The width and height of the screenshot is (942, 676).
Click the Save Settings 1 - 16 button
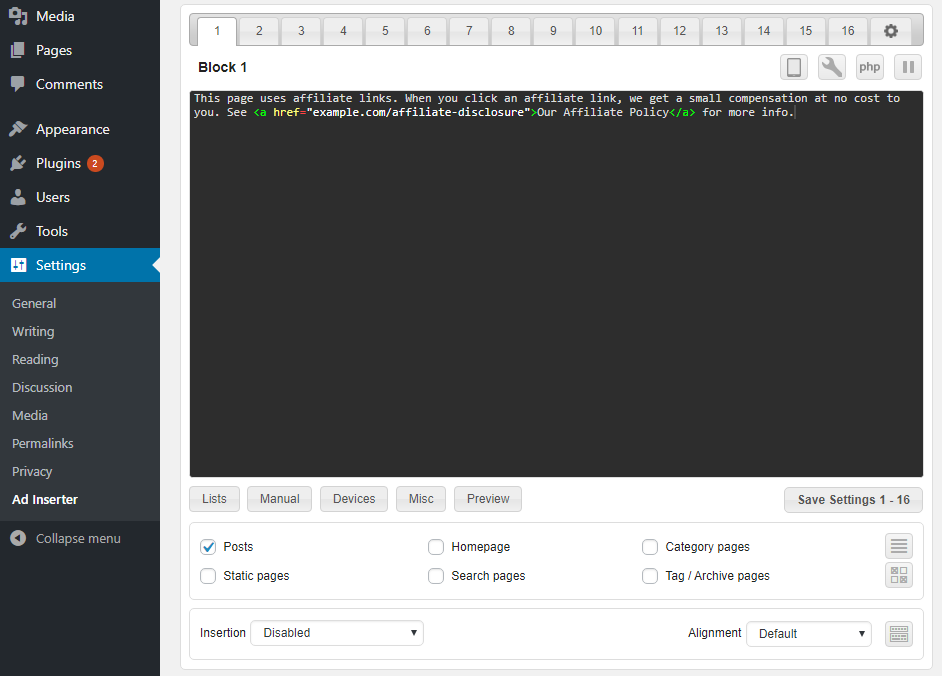853,499
